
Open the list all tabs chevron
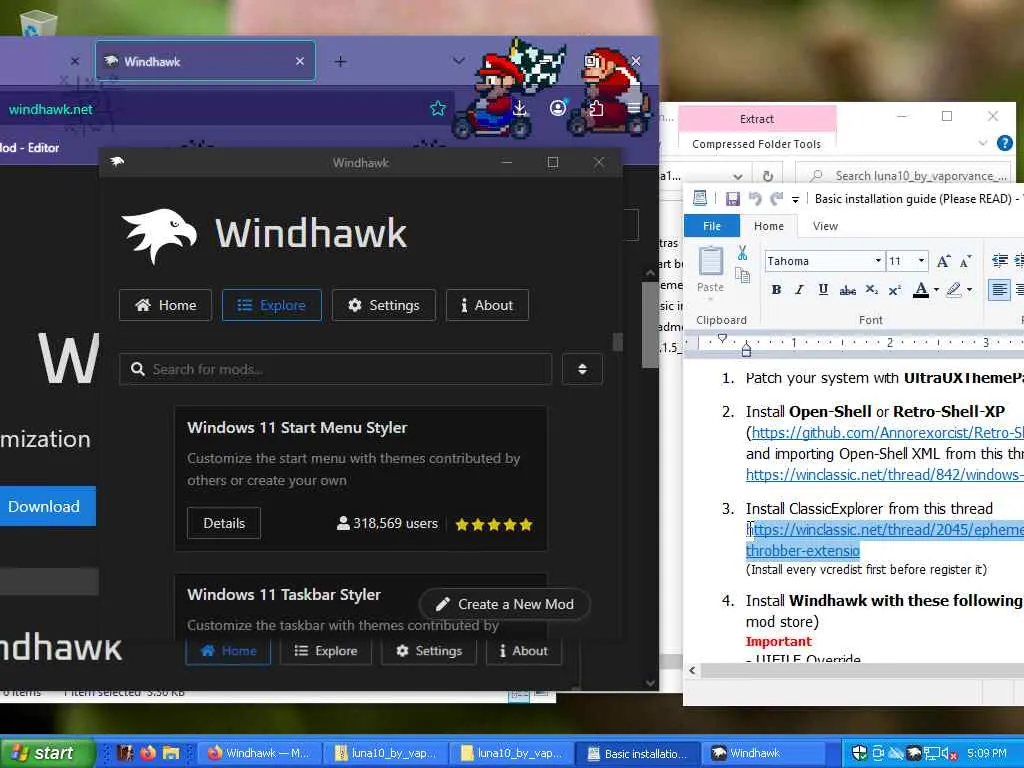click(x=458, y=61)
